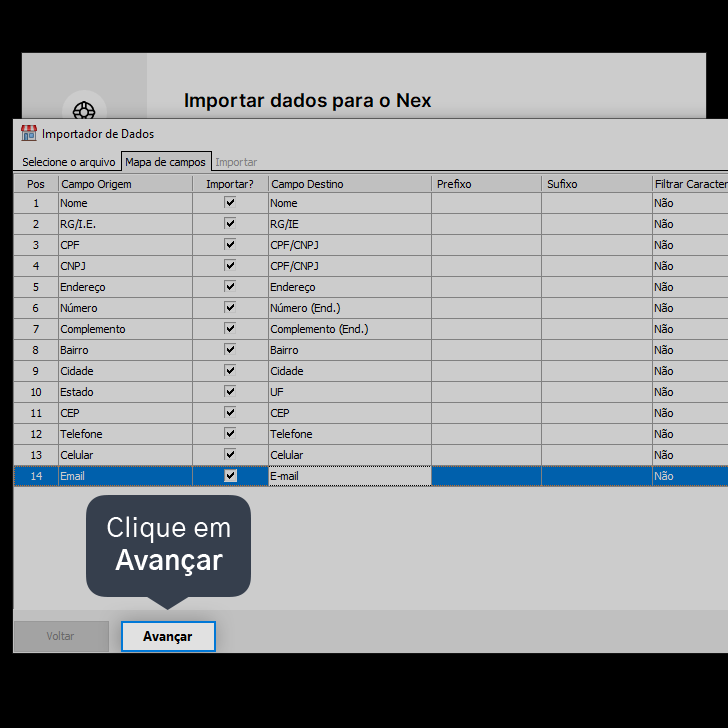Open the CPF/CNPJ destination for the CNPJ row
This screenshot has width=728, height=728.
[350, 266]
